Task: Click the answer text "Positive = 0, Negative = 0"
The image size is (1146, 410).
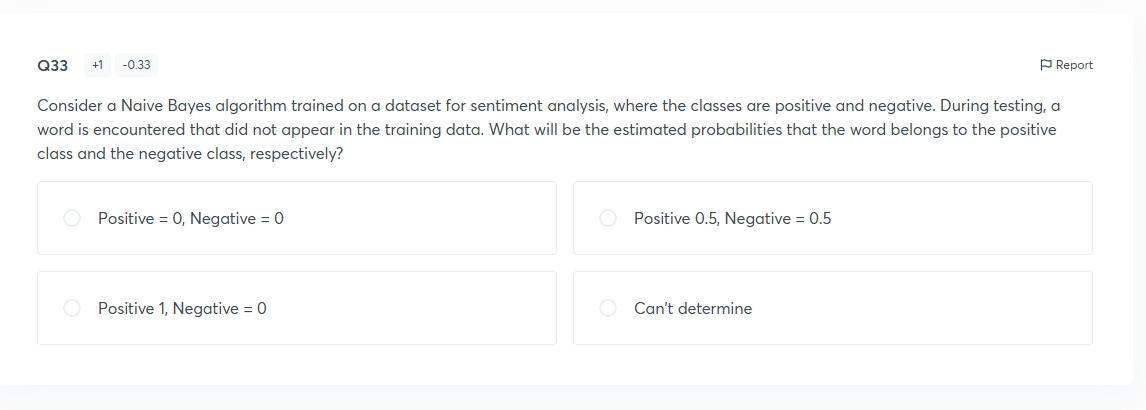Action: coord(191,218)
